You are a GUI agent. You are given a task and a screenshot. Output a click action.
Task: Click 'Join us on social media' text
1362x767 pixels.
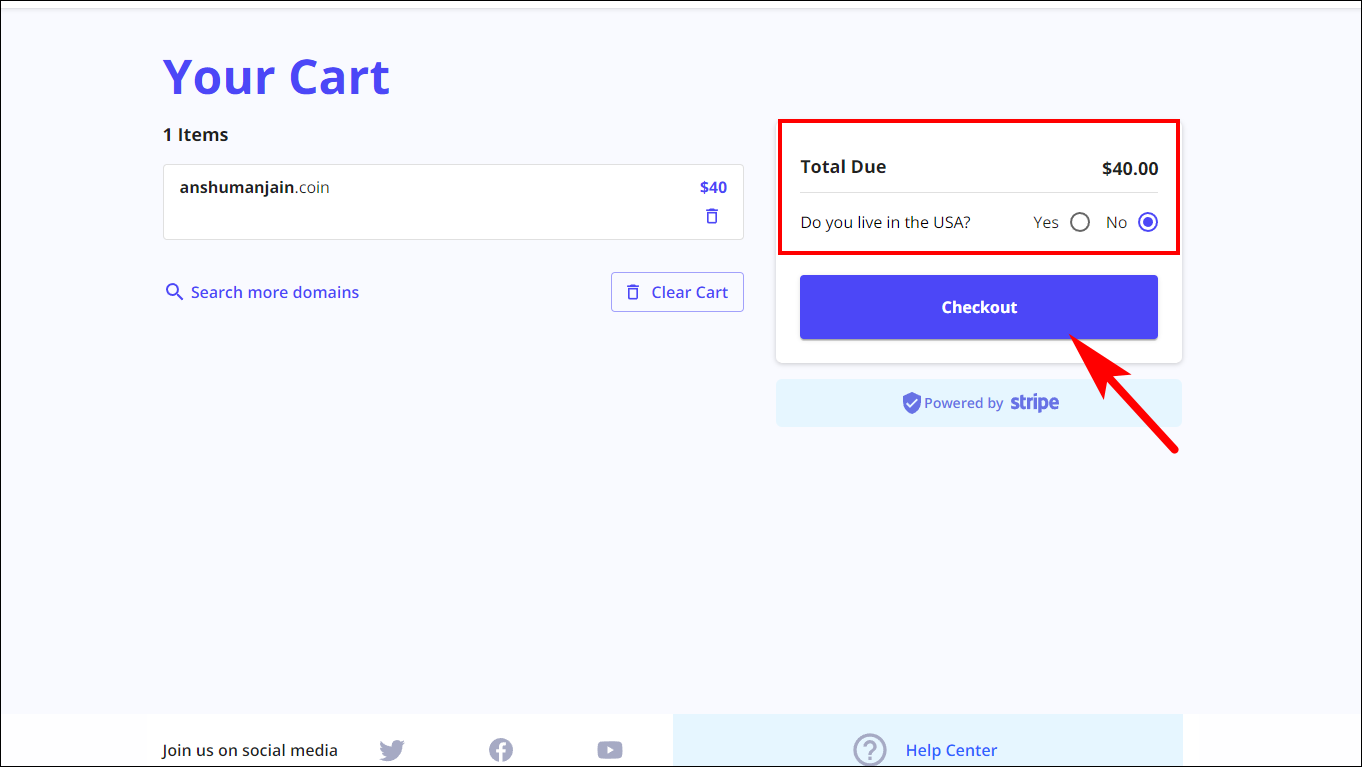click(x=250, y=750)
